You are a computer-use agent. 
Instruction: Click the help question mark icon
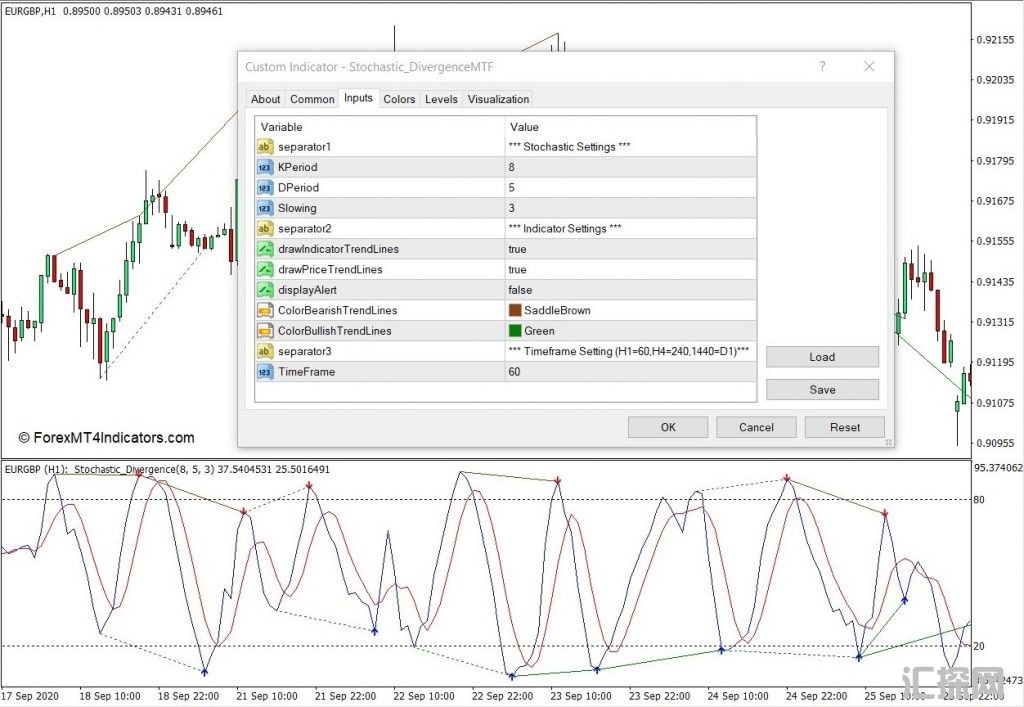[x=822, y=67]
